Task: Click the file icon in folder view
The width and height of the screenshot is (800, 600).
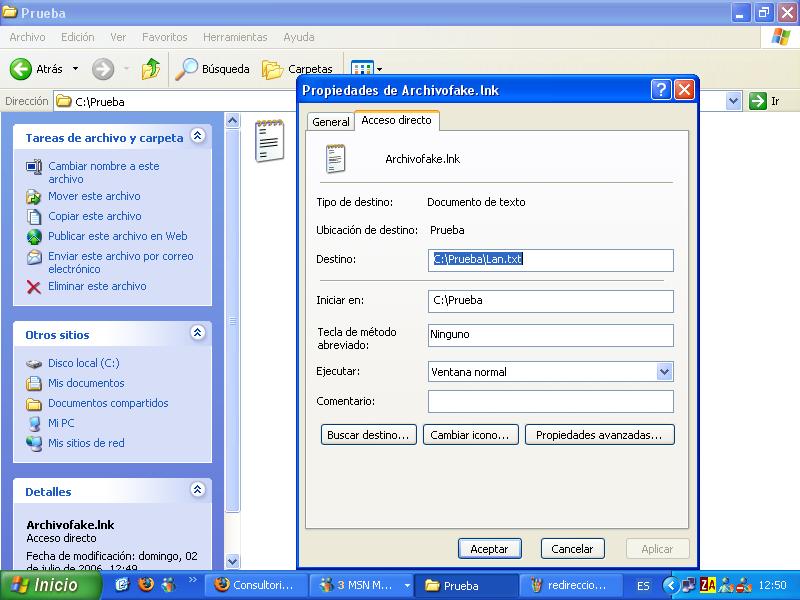Action: [x=269, y=140]
